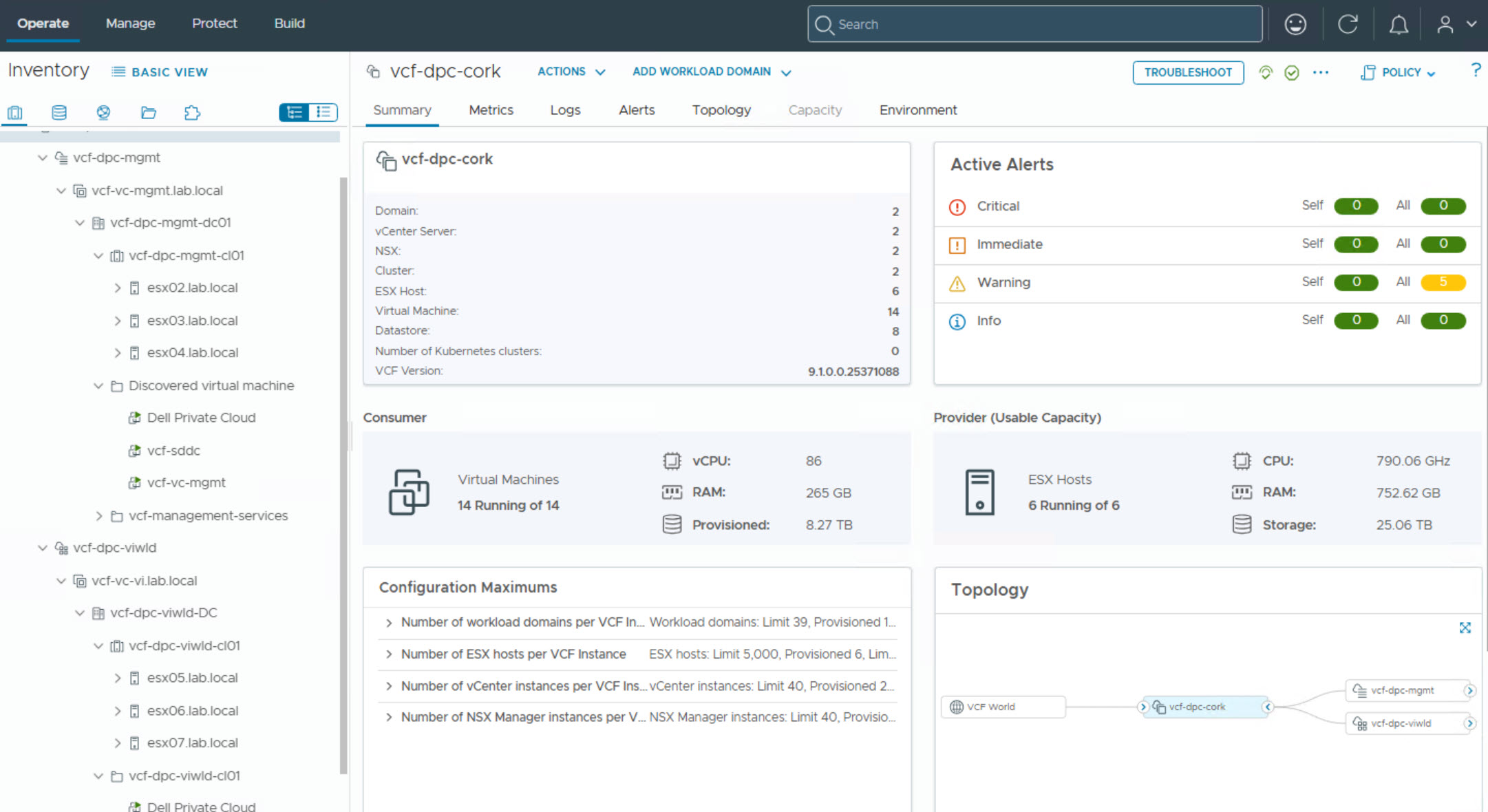Screen dimensions: 1488x812
Task: Click the Critical alert icon
Action: (x=957, y=206)
